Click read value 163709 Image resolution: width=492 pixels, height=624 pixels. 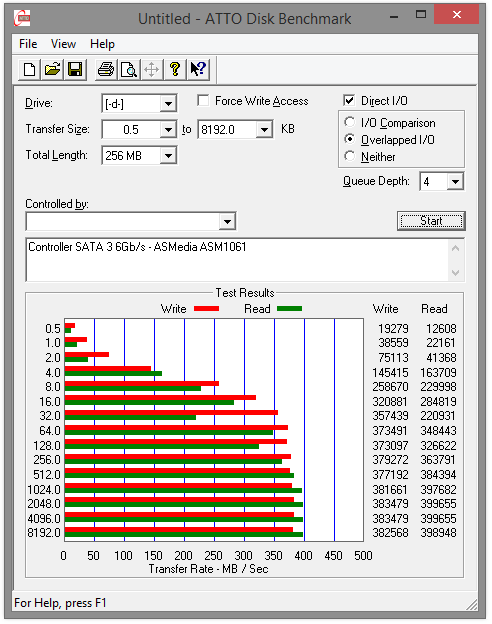click(439, 373)
